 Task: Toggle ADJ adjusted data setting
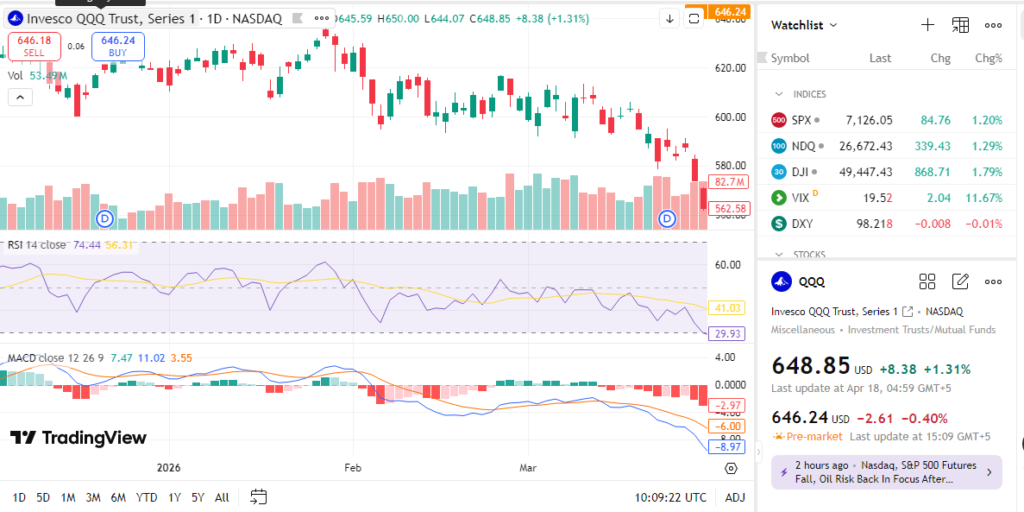[x=735, y=497]
